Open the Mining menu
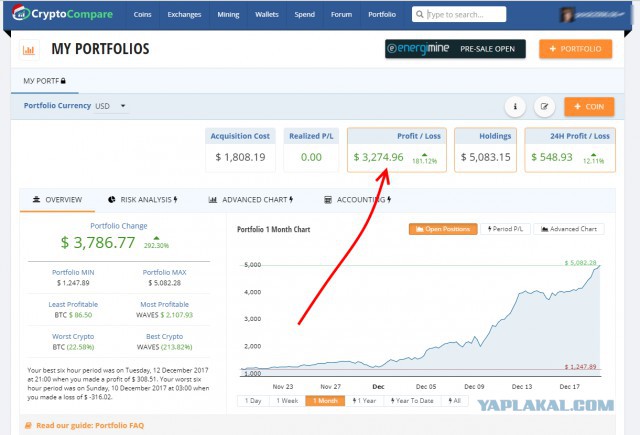640x435 pixels. pyautogui.click(x=228, y=14)
